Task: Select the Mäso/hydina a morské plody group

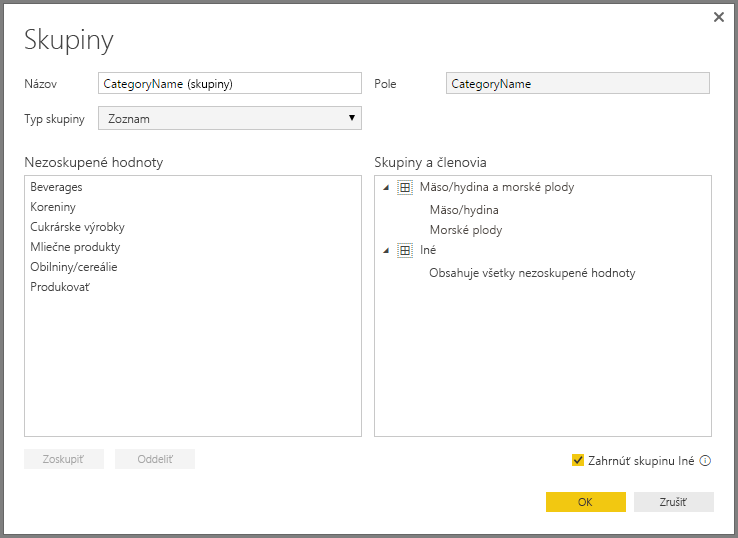Action: point(497,187)
